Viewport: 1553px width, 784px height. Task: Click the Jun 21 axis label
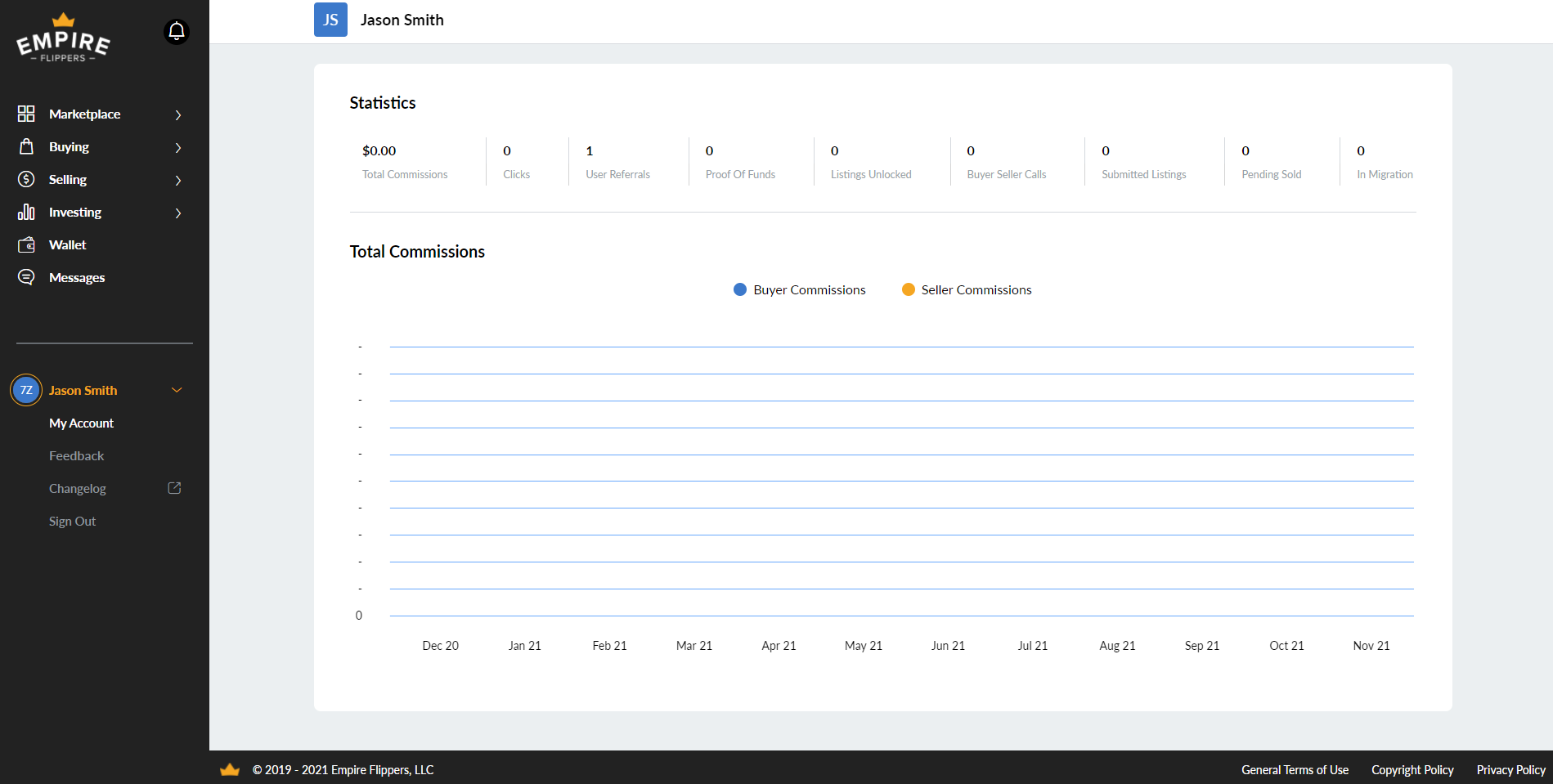(948, 646)
